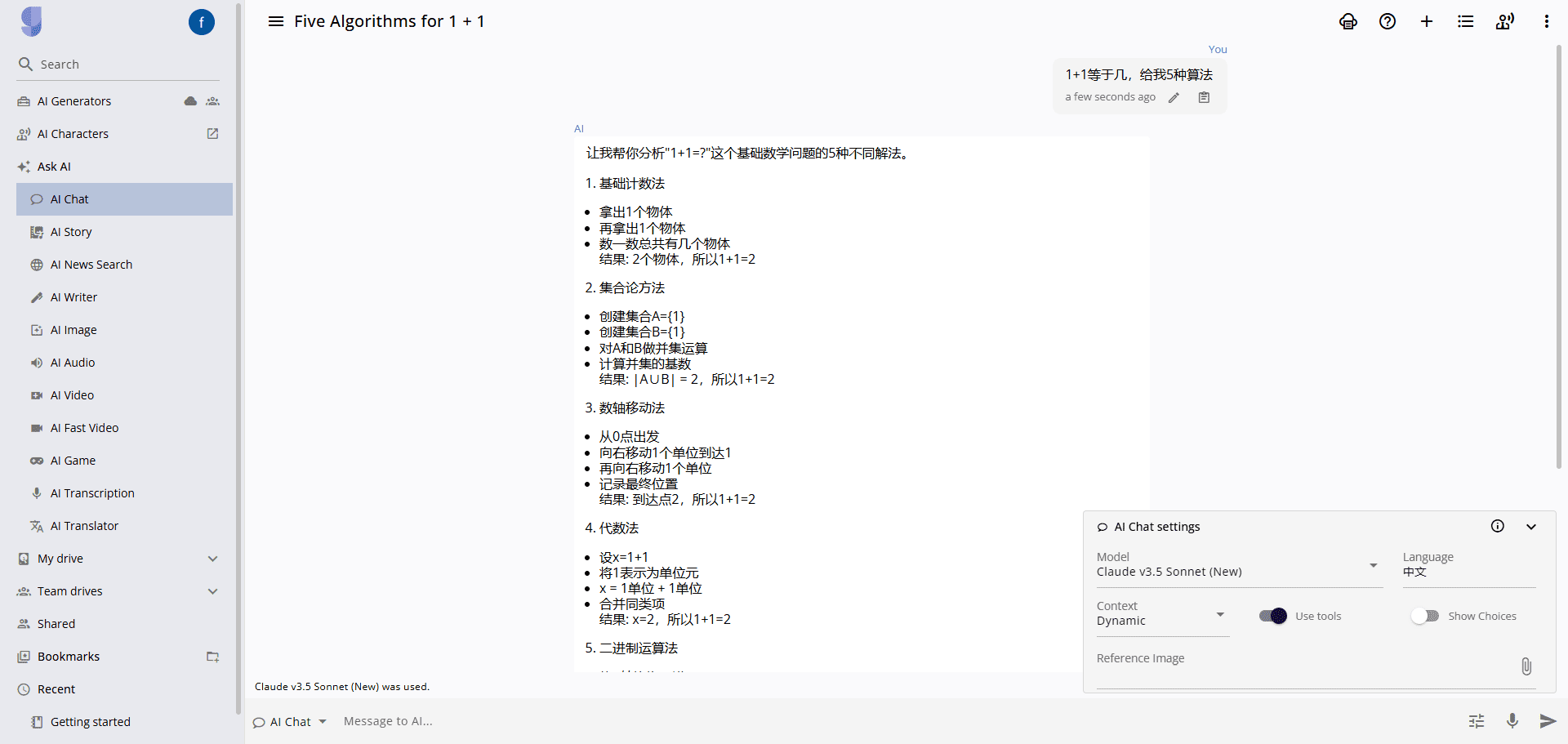Screen dimensions: 1568x744
Task: Click the Message to AI input field
Action: tap(898, 721)
